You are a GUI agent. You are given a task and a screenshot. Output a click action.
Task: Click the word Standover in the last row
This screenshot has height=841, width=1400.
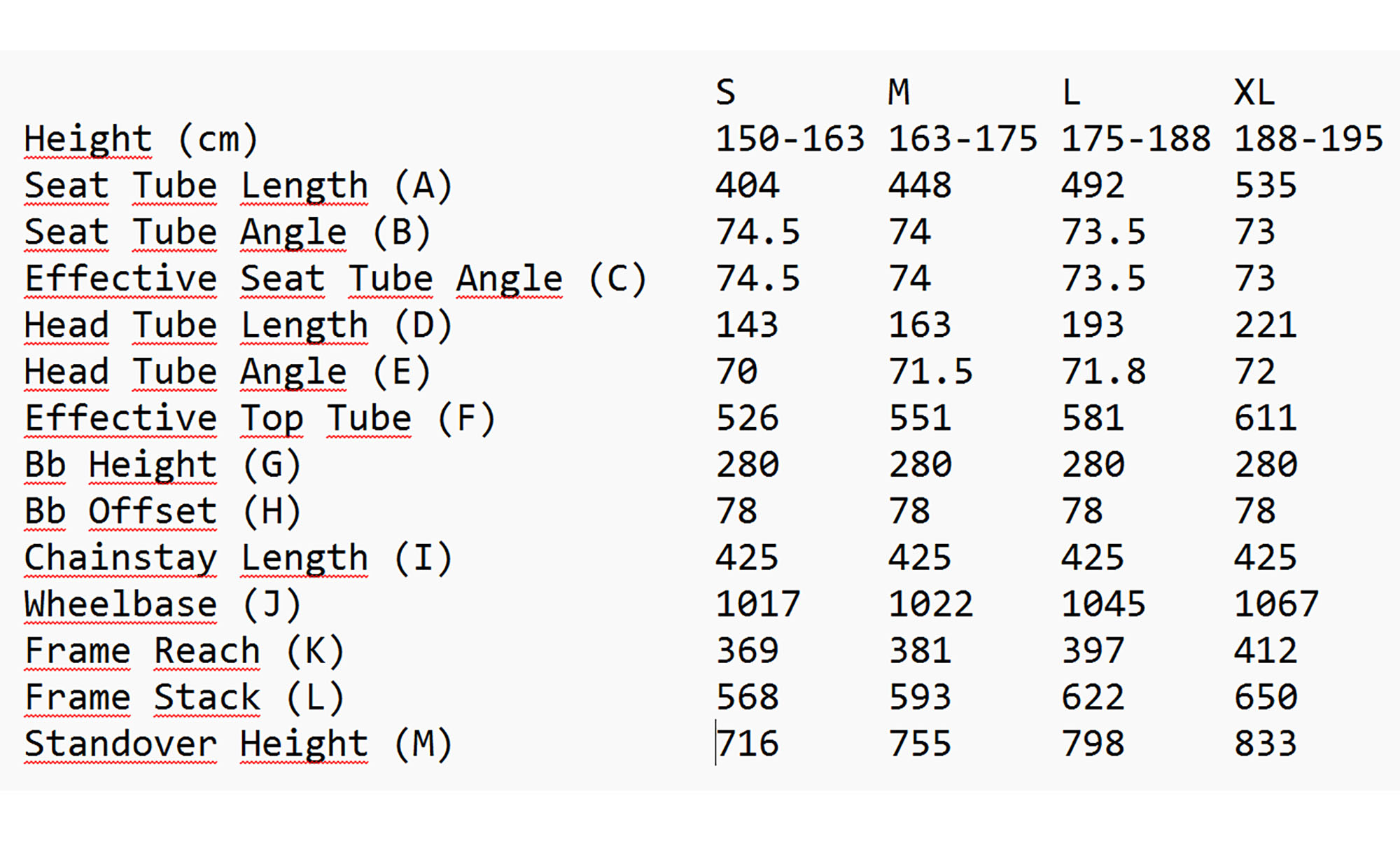point(120,744)
